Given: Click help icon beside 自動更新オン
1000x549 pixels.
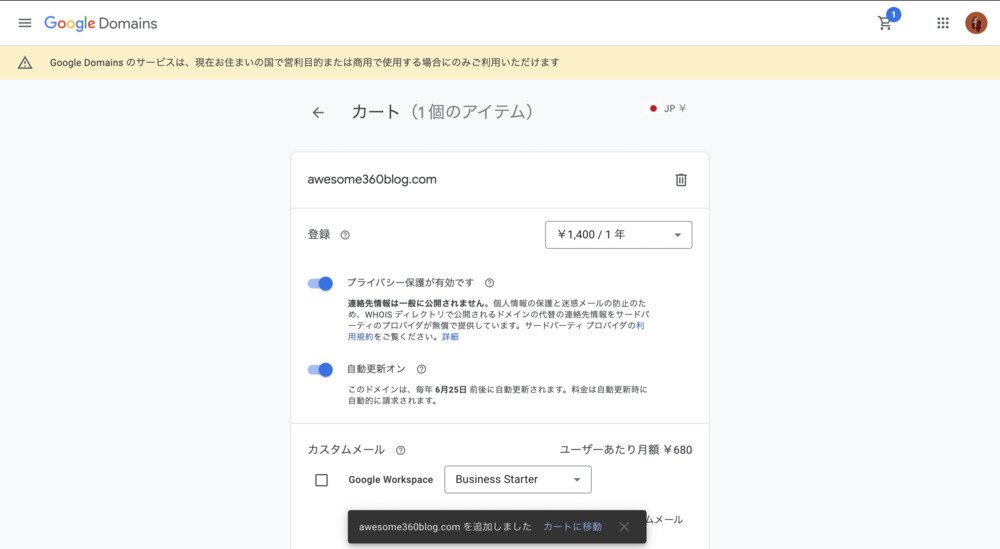Looking at the screenshot, I should pyautogui.click(x=422, y=369).
